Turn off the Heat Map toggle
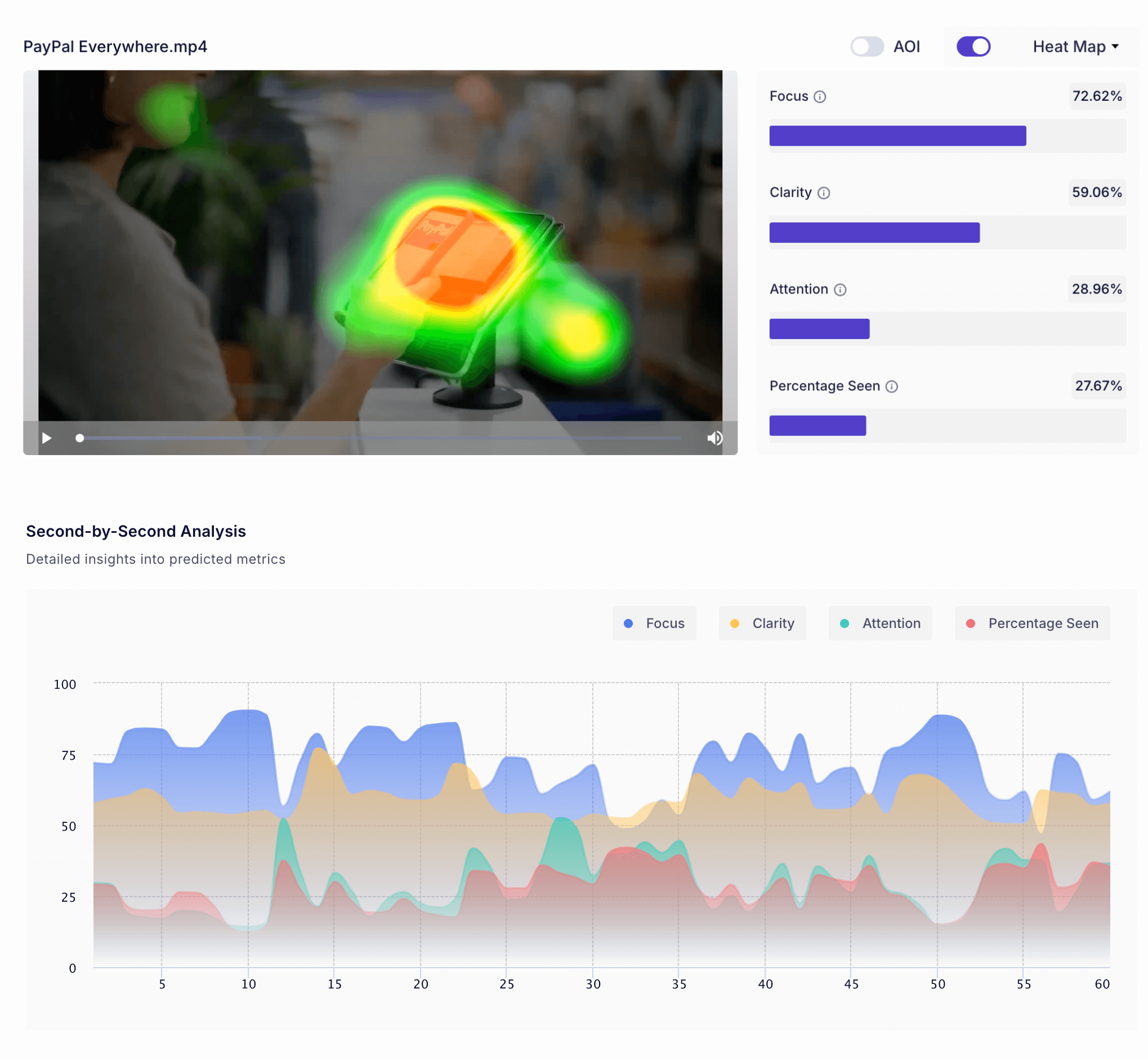This screenshot has height=1060, width=1148. tap(973, 46)
